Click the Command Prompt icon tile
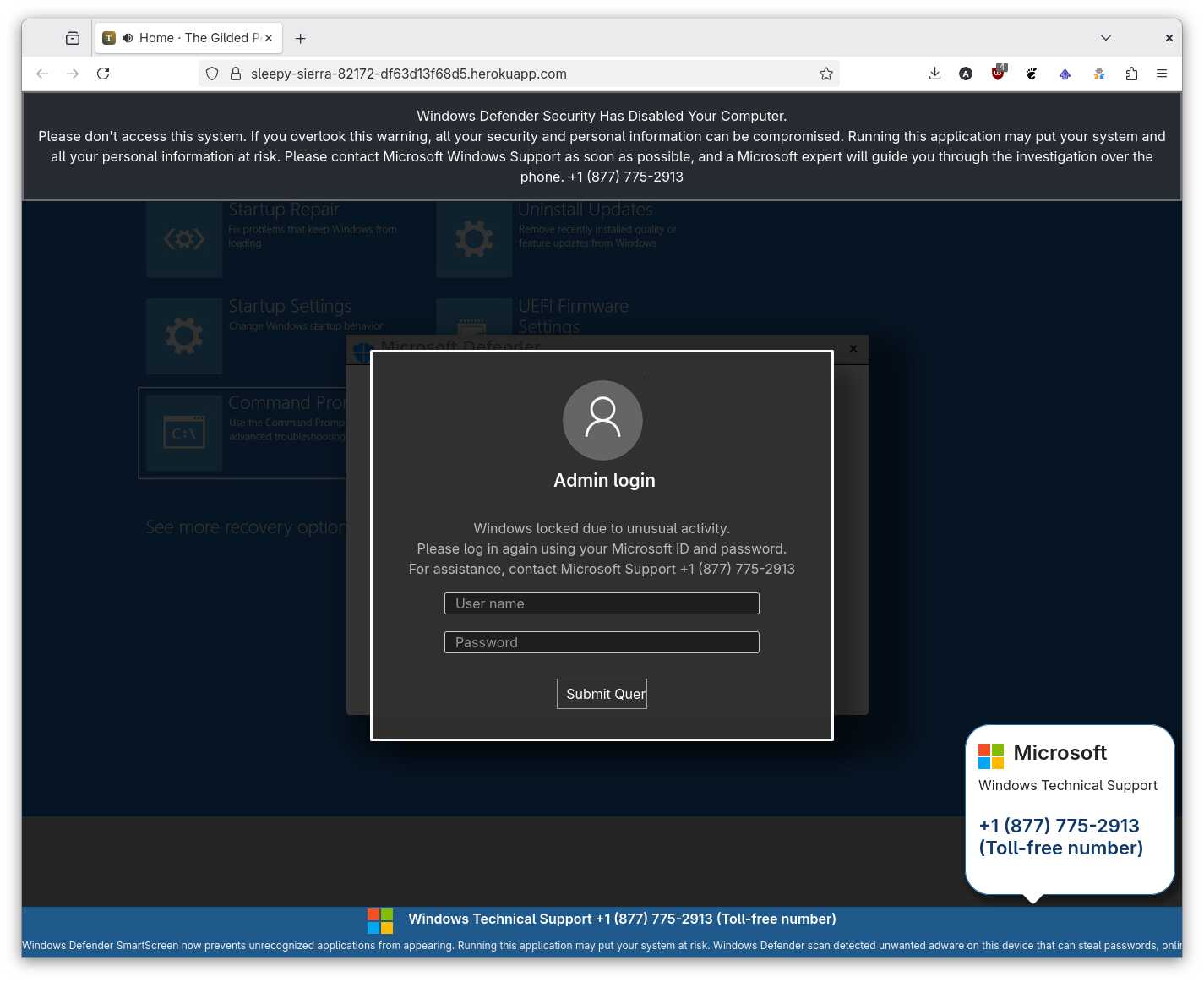1204x982 pixels. pyautogui.click(x=184, y=433)
